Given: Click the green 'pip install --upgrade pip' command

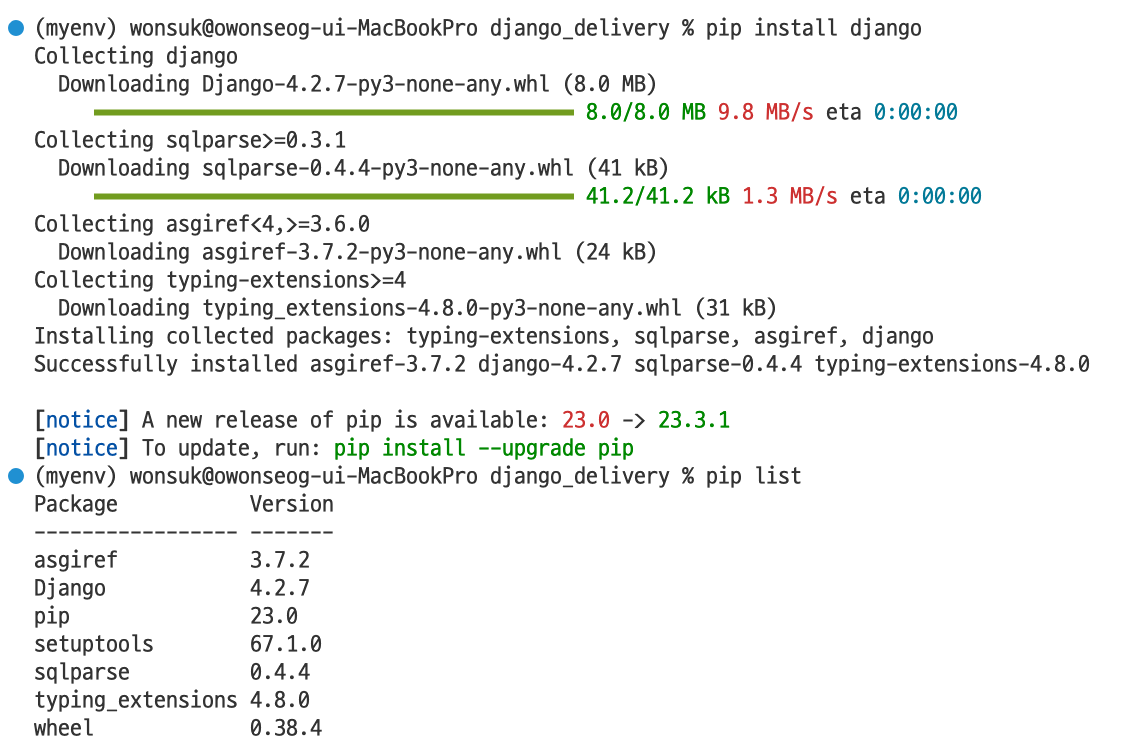Looking at the screenshot, I should point(484,449).
